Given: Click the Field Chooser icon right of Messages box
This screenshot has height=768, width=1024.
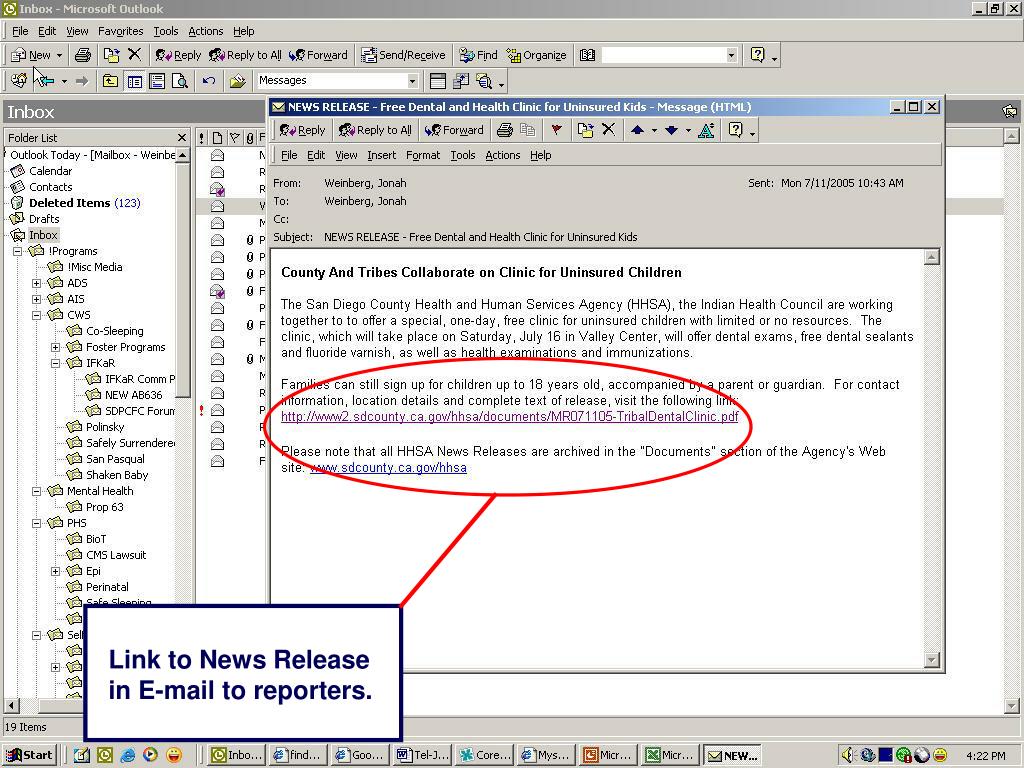Looking at the screenshot, I should click(x=438, y=81).
